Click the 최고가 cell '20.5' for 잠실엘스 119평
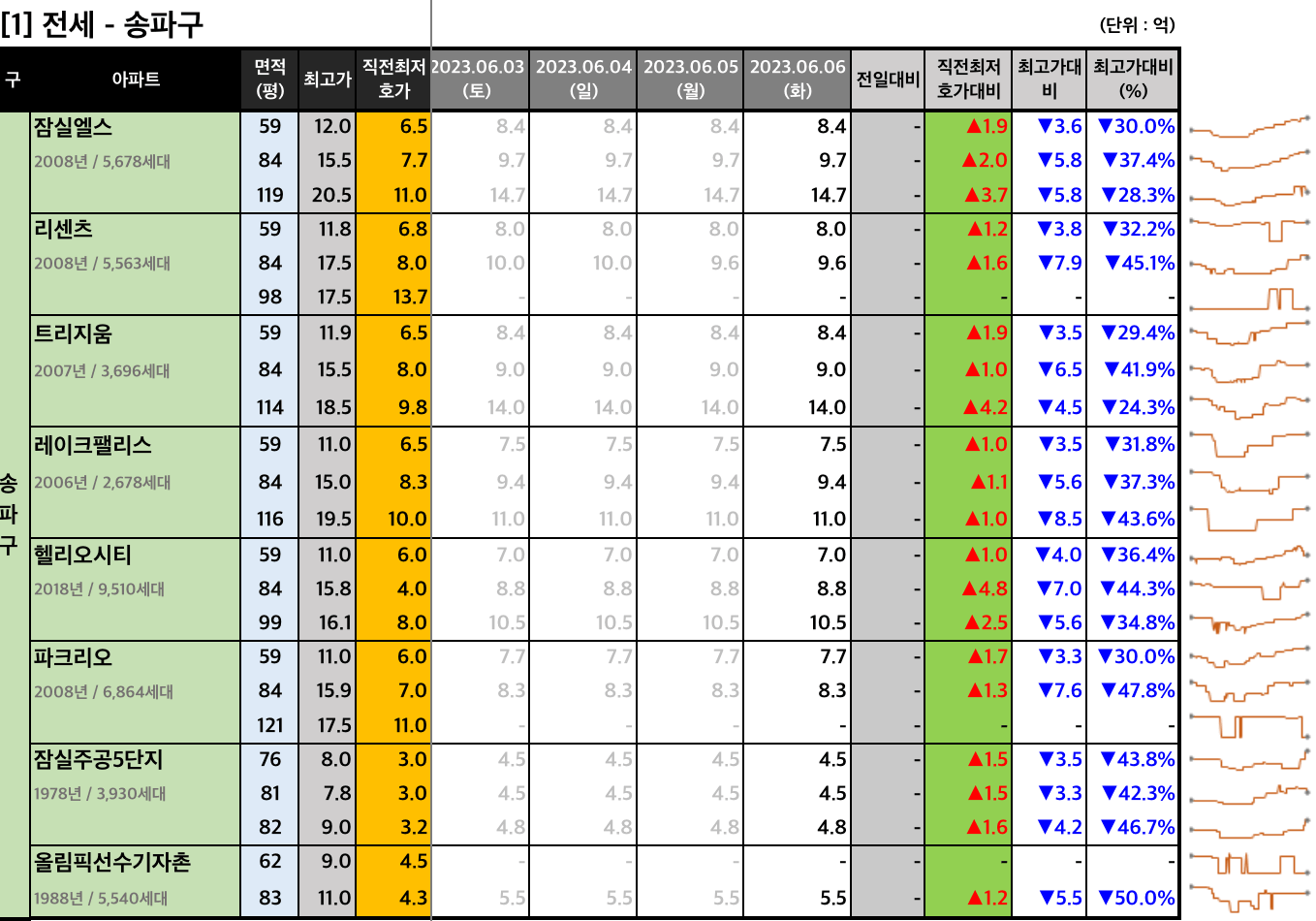This screenshot has height=921, width=1316. coord(331,195)
